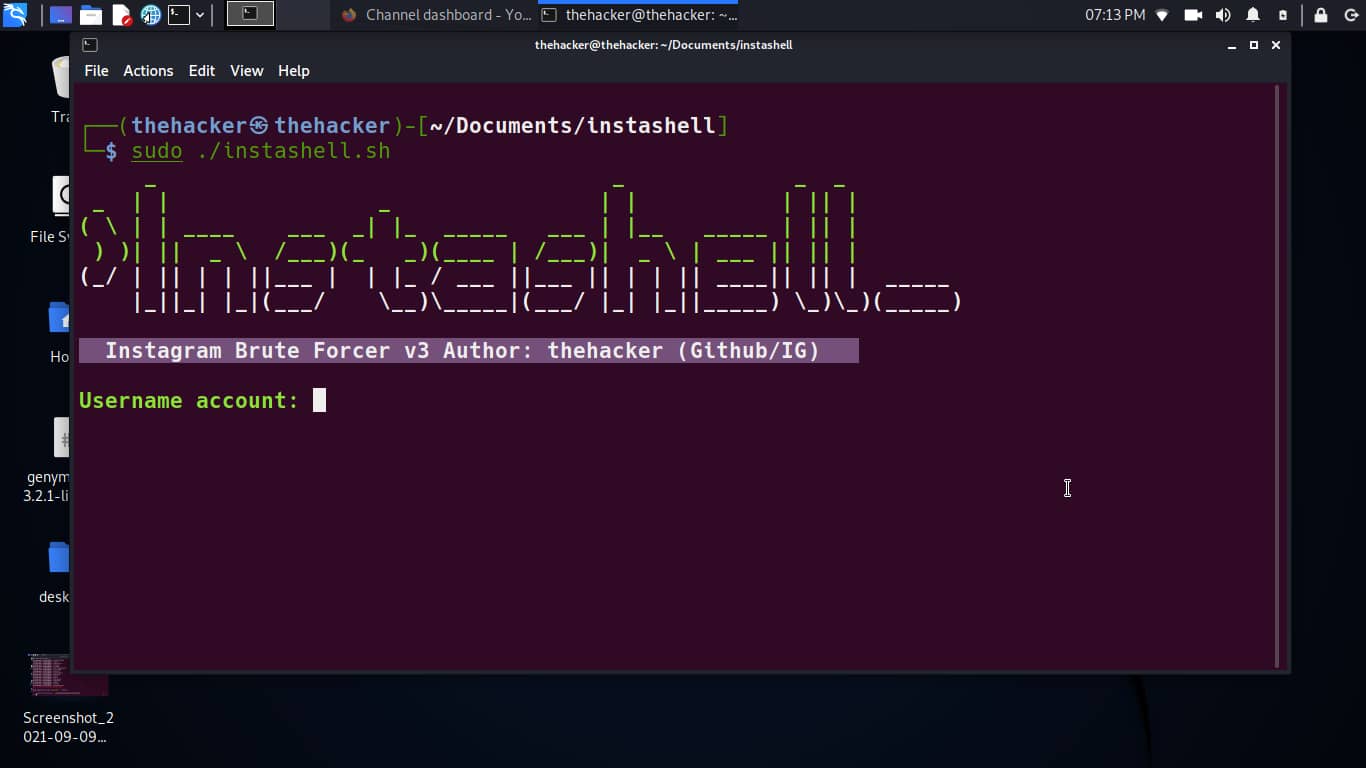Viewport: 1366px width, 768px height.
Task: Open the terminal View menu
Action: click(246, 71)
